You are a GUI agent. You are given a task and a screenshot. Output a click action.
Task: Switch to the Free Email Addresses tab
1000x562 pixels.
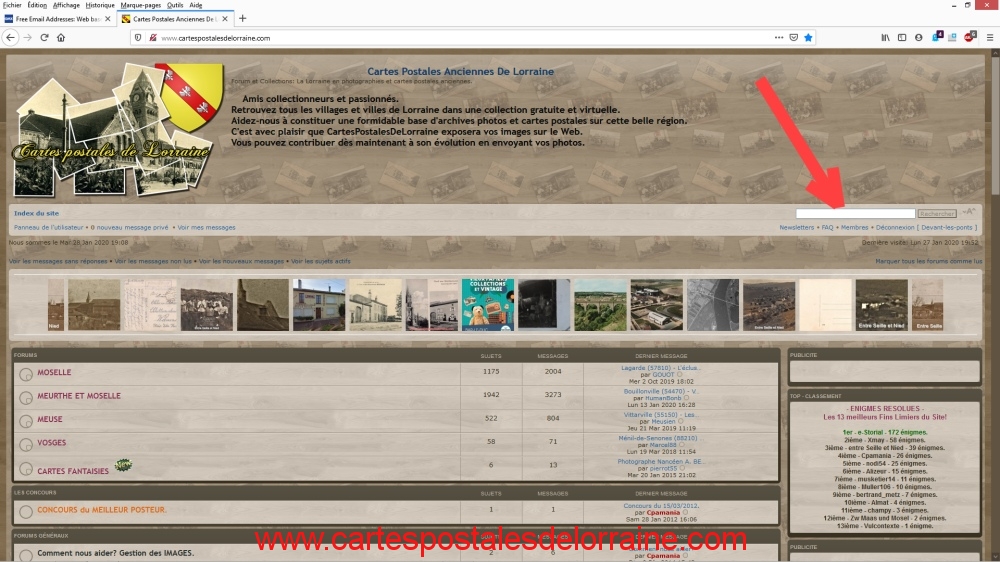58,19
